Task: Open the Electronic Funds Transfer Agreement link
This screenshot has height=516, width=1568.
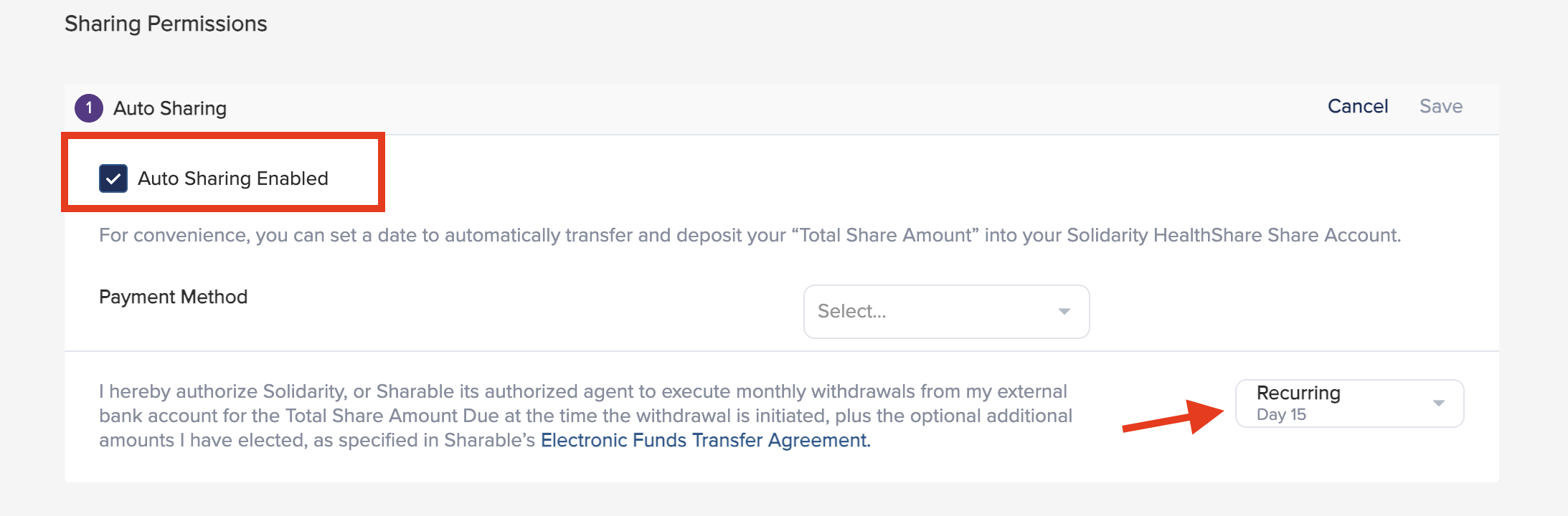Action: 705,440
